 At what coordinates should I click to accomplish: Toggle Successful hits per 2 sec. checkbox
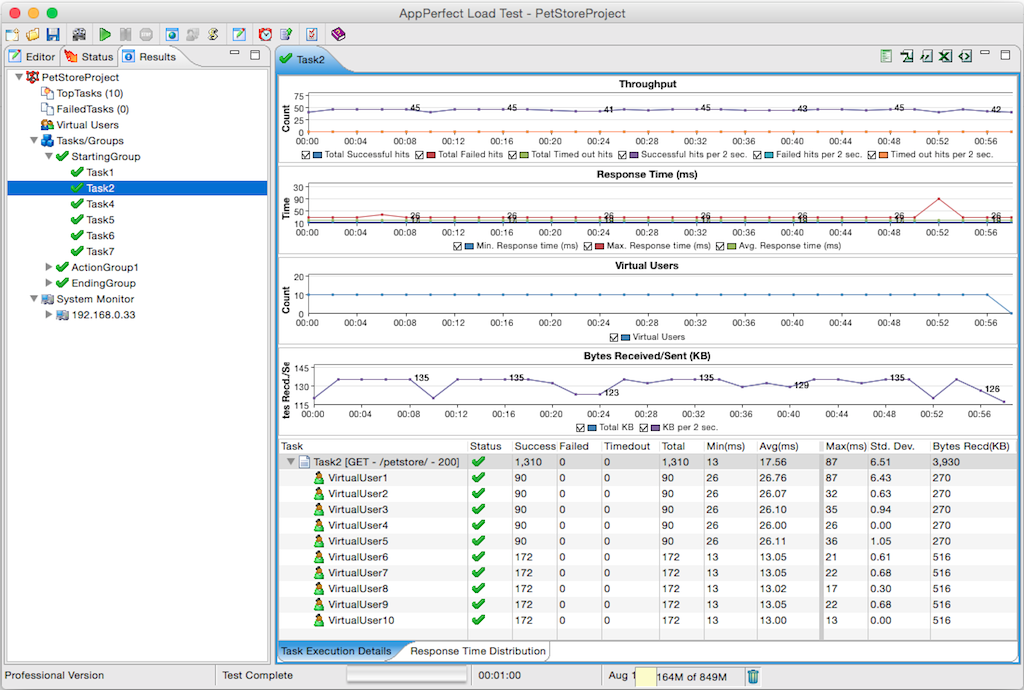pyautogui.click(x=622, y=155)
